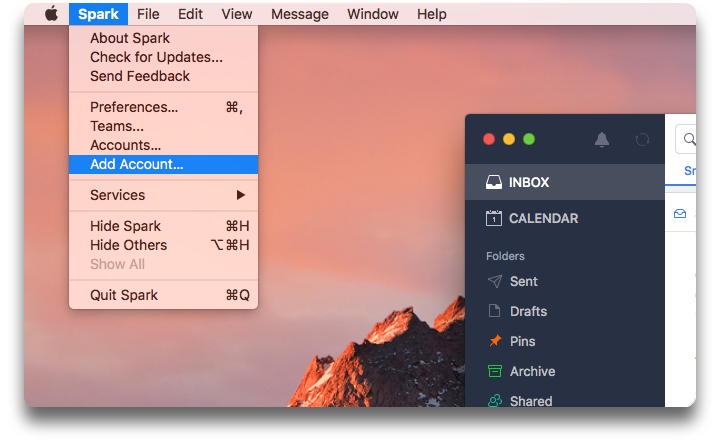Screen dimensions: 720x440
Task: Click the Inbox tray icon
Action: (x=494, y=182)
